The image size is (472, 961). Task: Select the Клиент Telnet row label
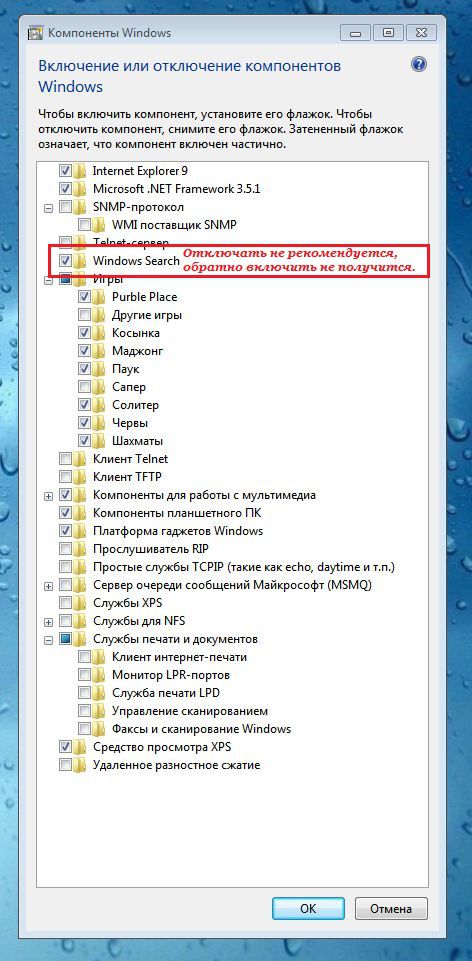tap(130, 458)
